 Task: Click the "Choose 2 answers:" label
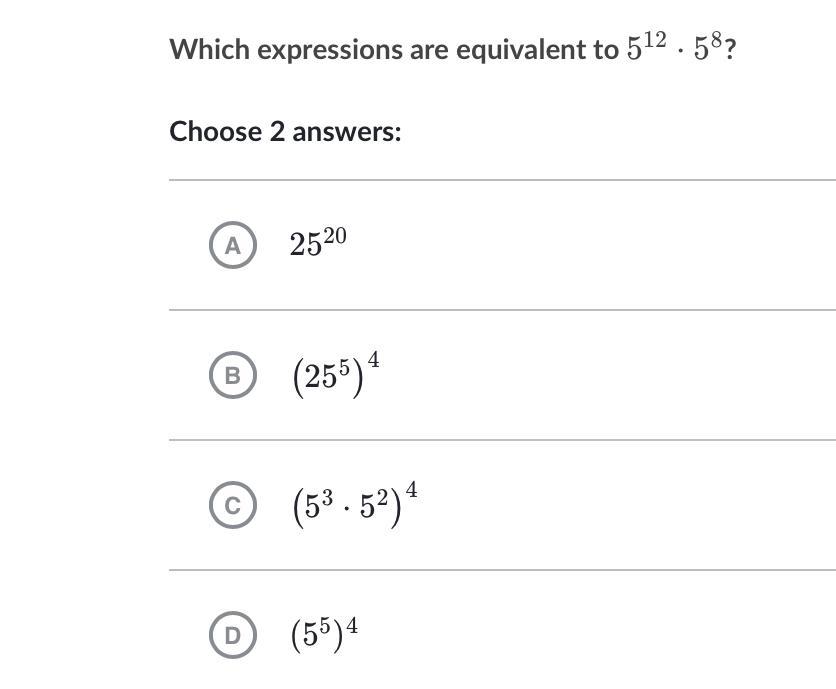tap(285, 131)
